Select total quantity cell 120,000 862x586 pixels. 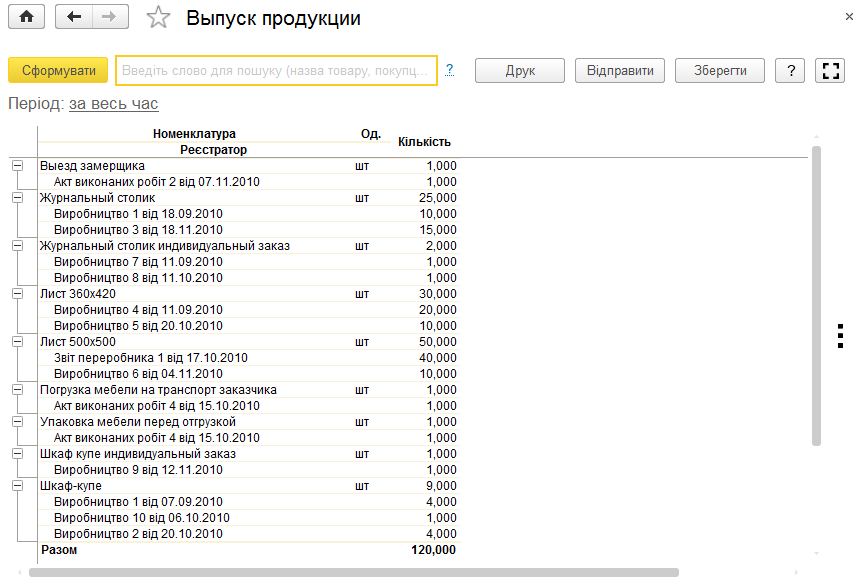[434, 550]
